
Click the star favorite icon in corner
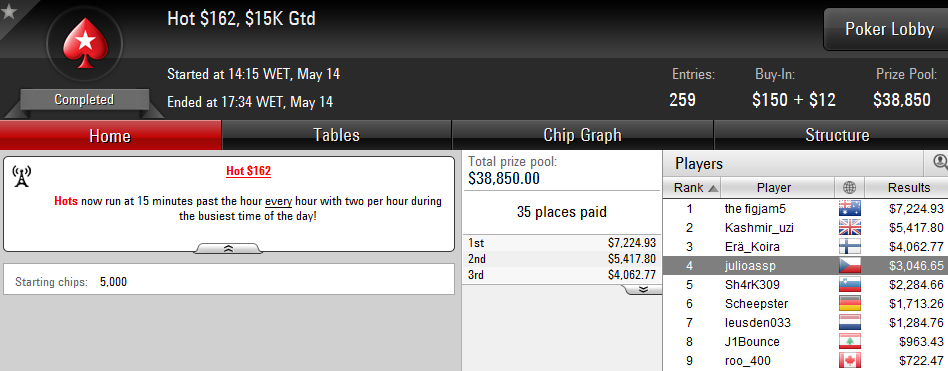coord(8,11)
